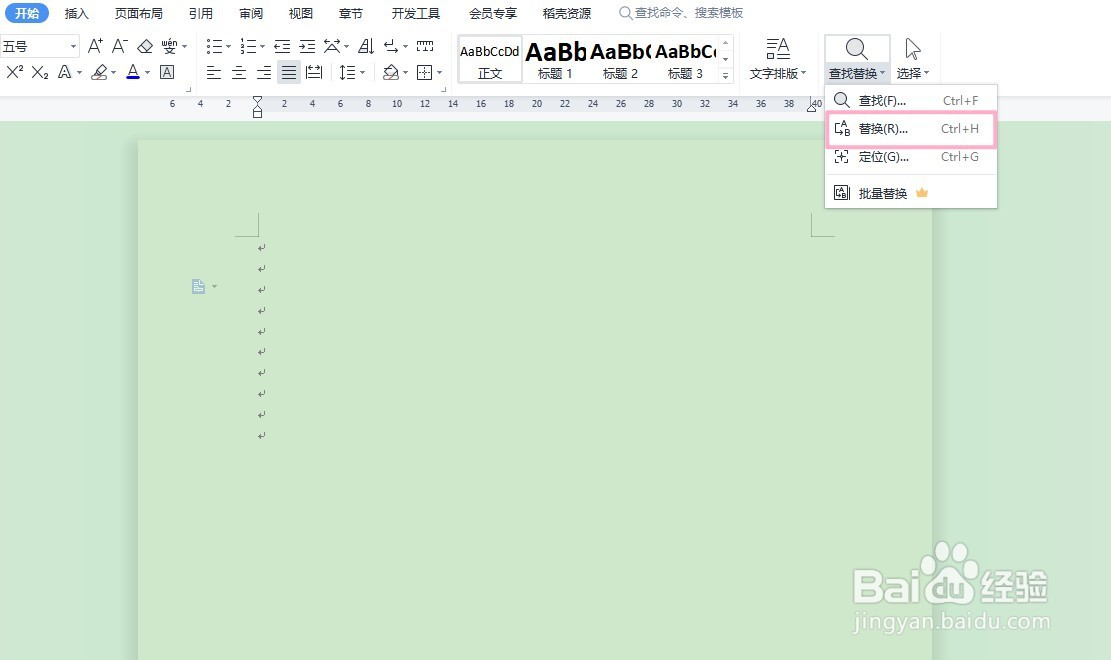The image size is (1111, 660).
Task: Apply the 标题 2 style
Action: tap(620, 60)
